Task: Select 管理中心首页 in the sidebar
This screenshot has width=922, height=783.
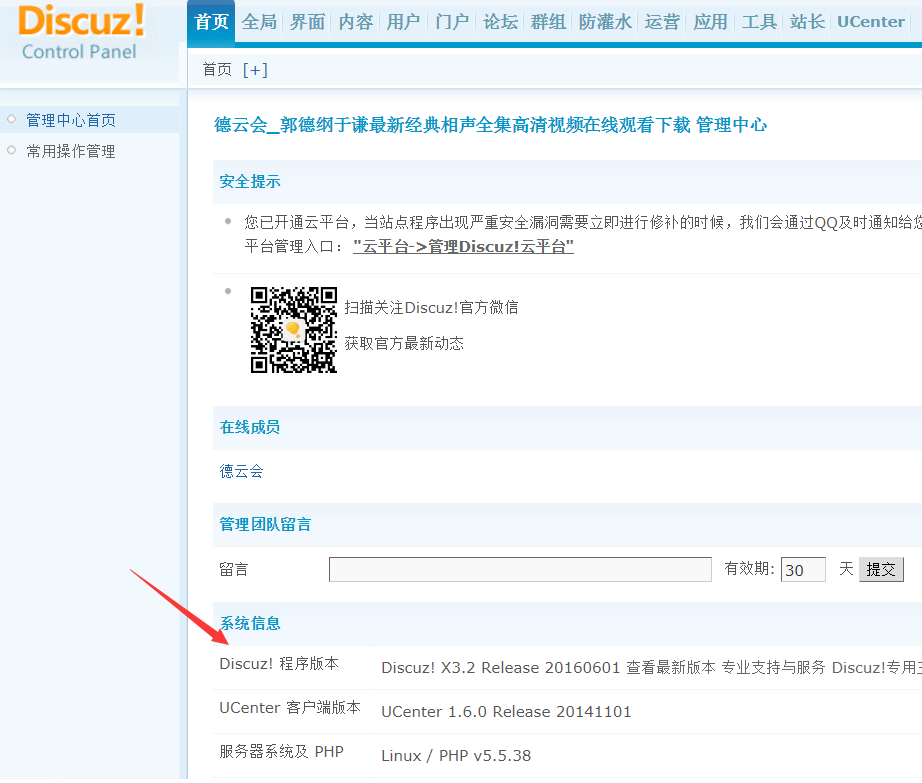Action: (x=71, y=120)
